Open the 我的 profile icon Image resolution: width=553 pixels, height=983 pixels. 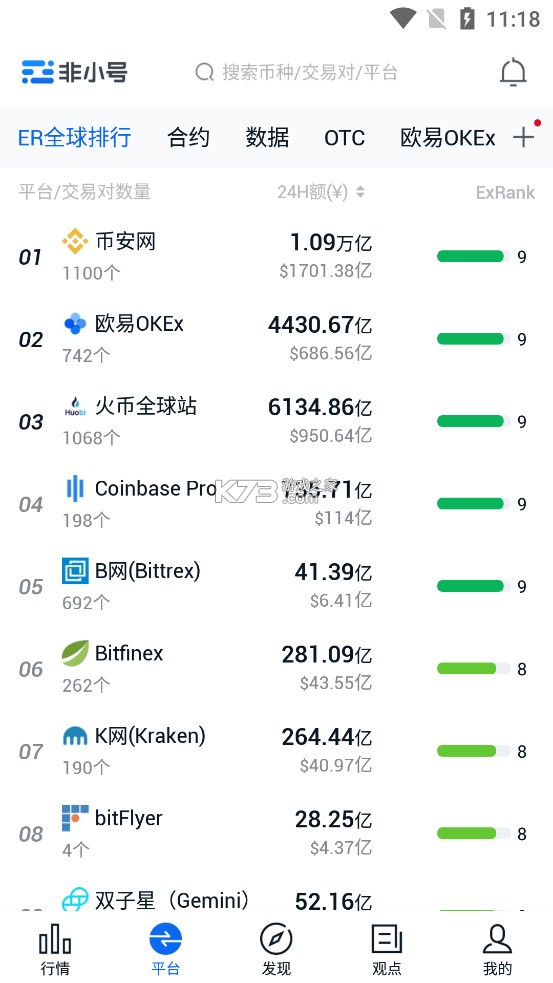(x=497, y=938)
